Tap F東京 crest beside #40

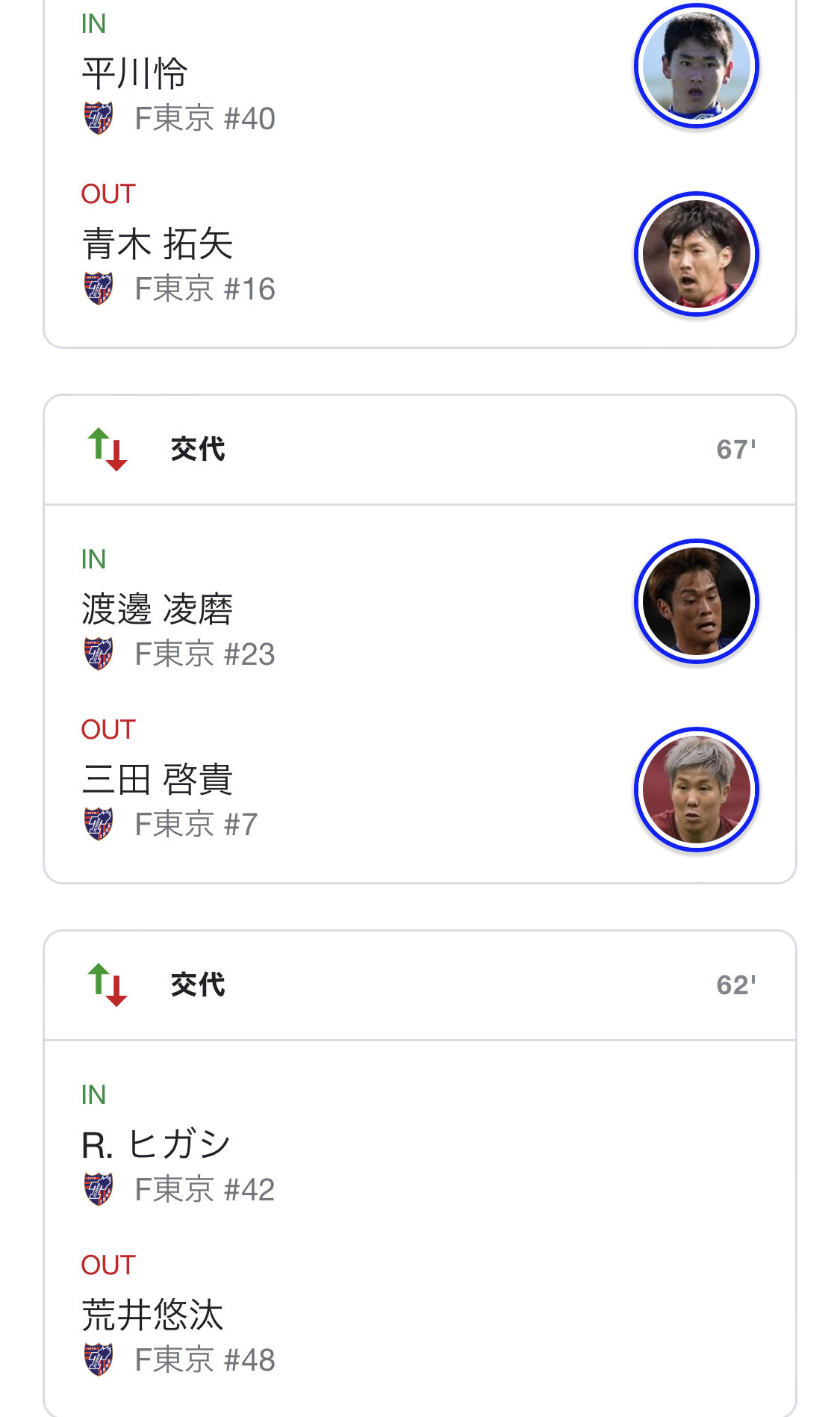[98, 118]
